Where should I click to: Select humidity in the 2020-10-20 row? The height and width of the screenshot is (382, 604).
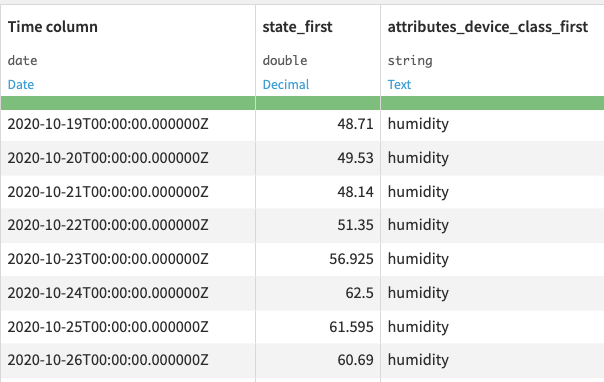418,158
